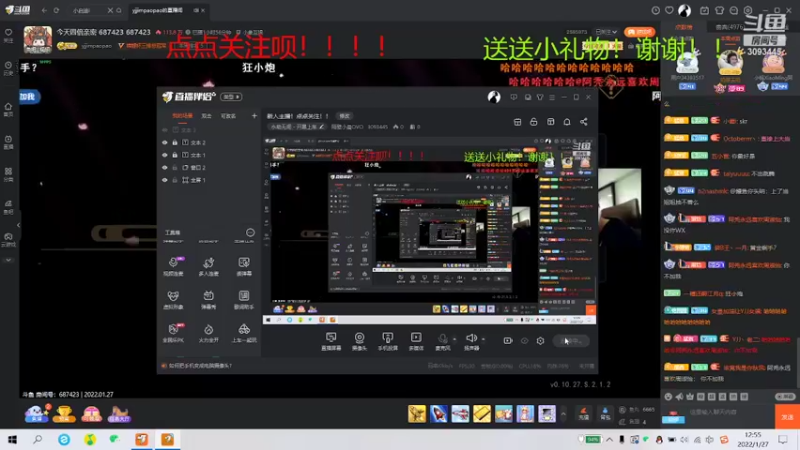Open the Windows Start menu

pyautogui.click(x=12, y=439)
